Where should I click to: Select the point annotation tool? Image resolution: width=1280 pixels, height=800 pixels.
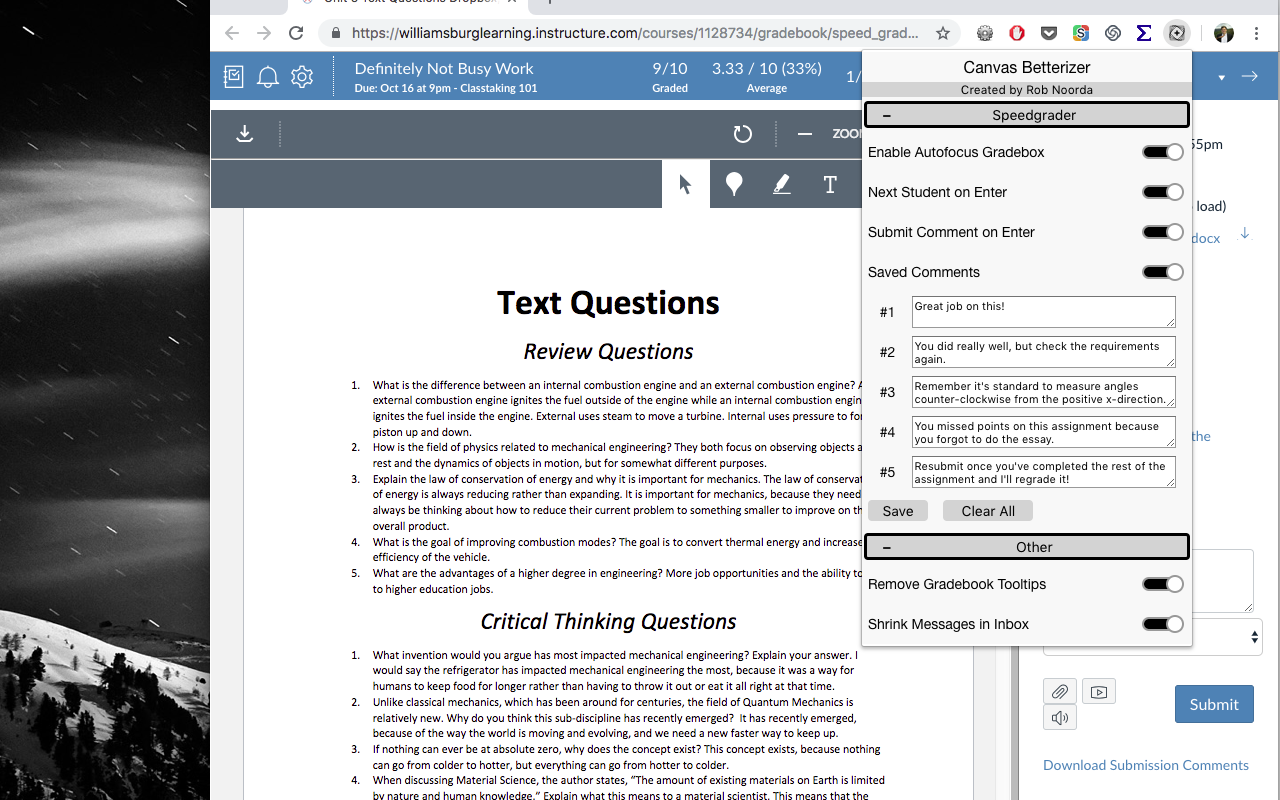pos(734,184)
